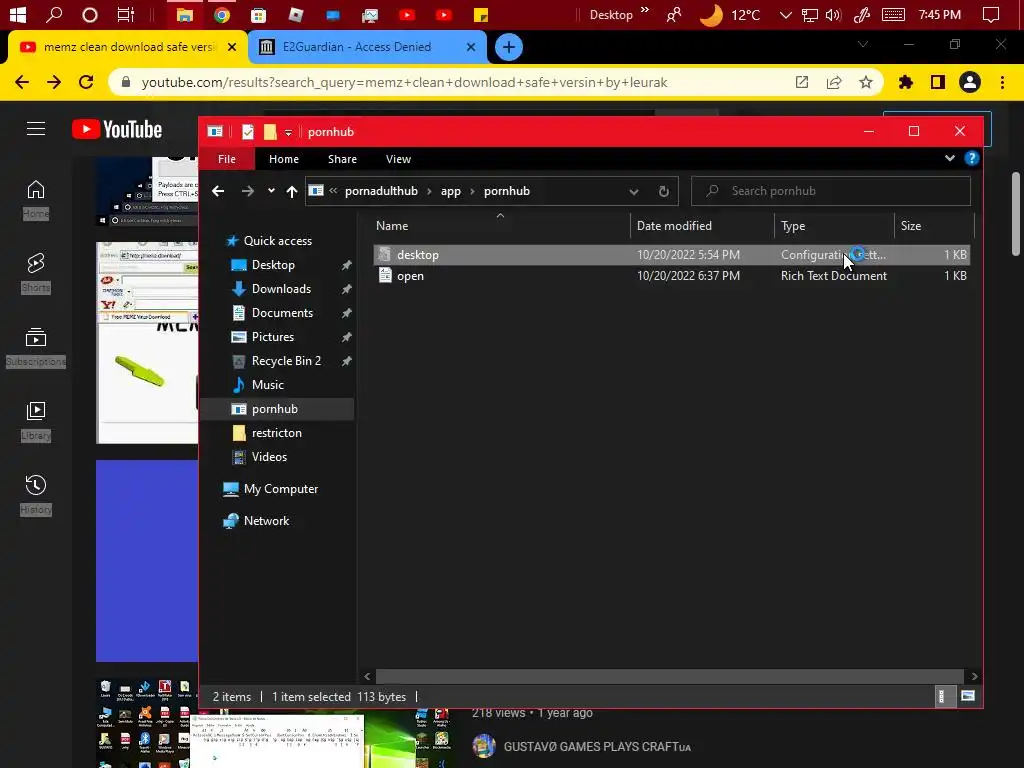Open My Computer in navigation pane
The width and height of the screenshot is (1024, 768).
click(x=281, y=489)
